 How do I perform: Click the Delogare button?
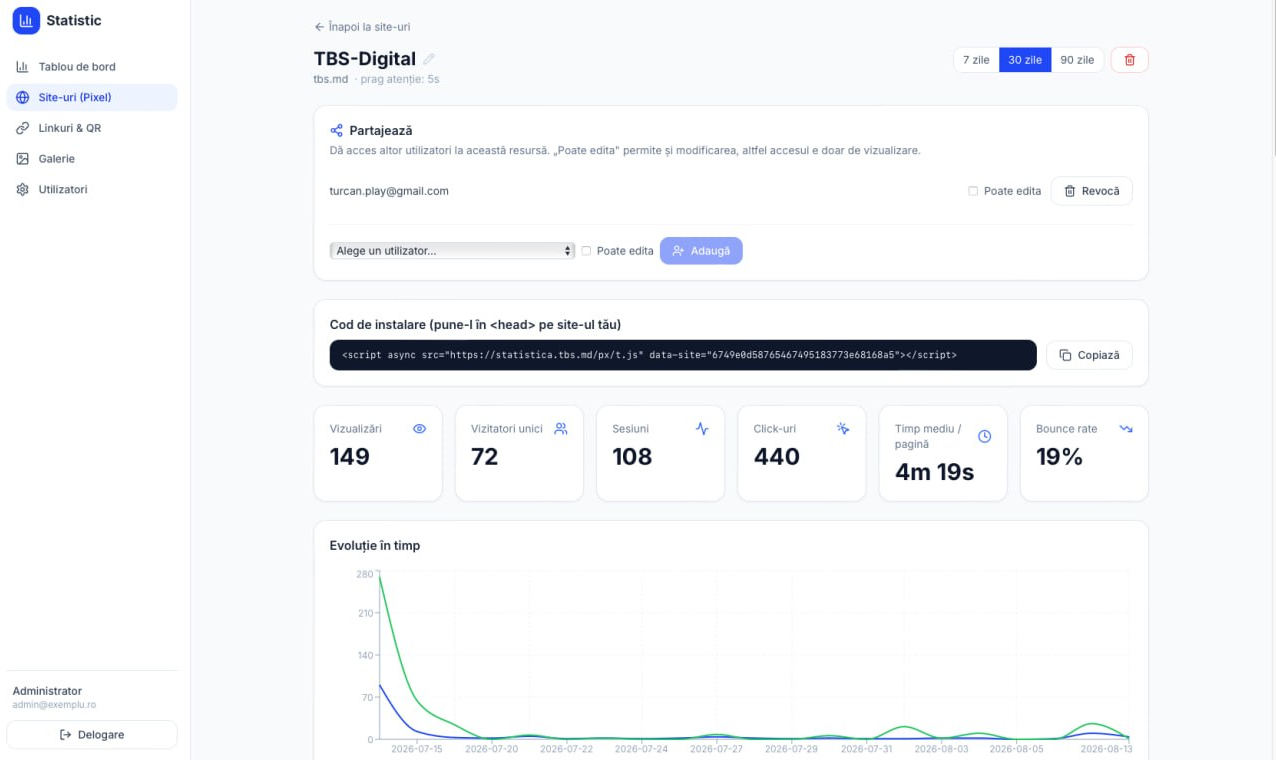92,735
